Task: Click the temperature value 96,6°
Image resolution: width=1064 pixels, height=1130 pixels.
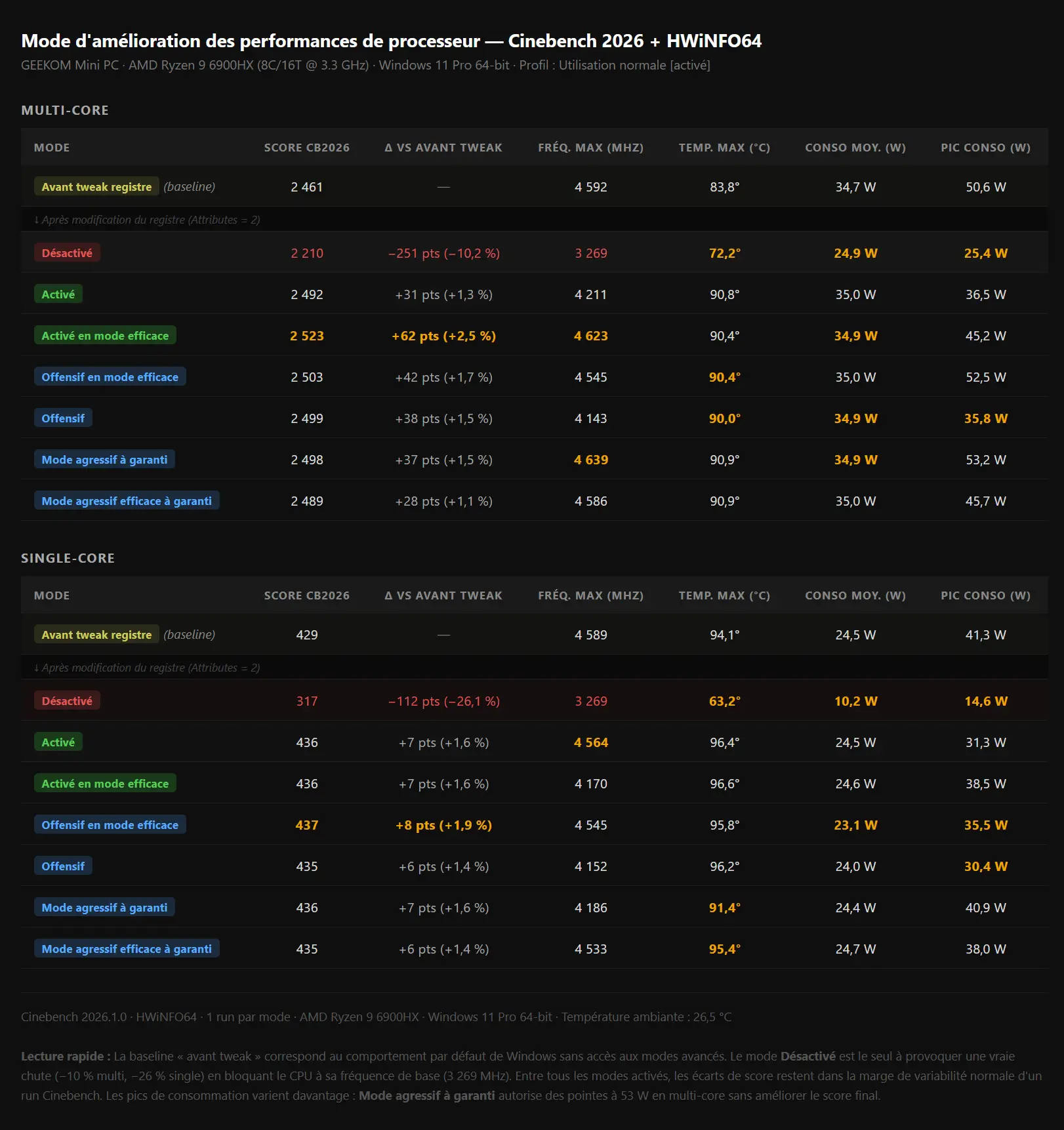Action: 724,784
